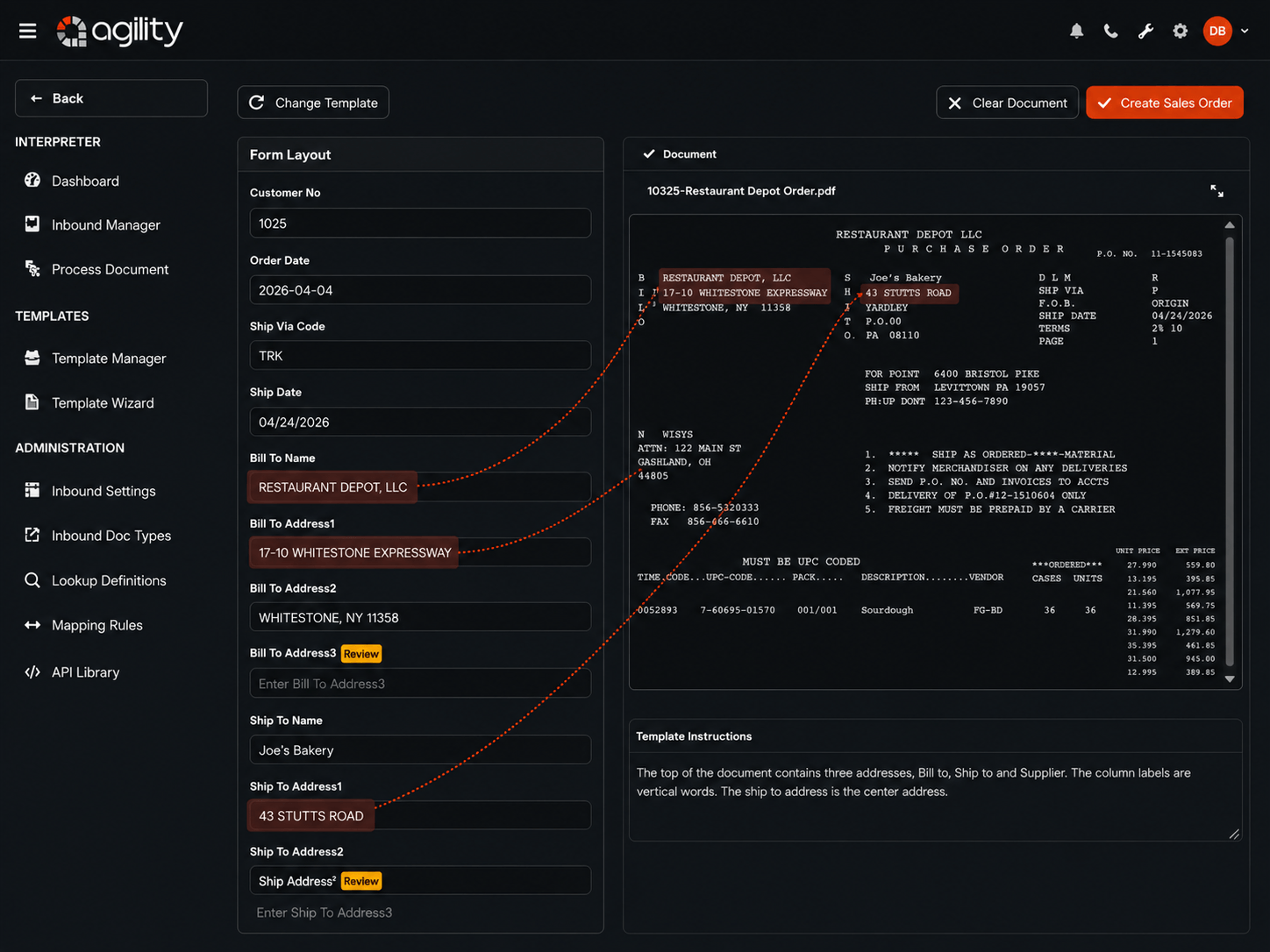Click the Ship To Address2 field
This screenshot has width=1270, height=952.
point(420,880)
